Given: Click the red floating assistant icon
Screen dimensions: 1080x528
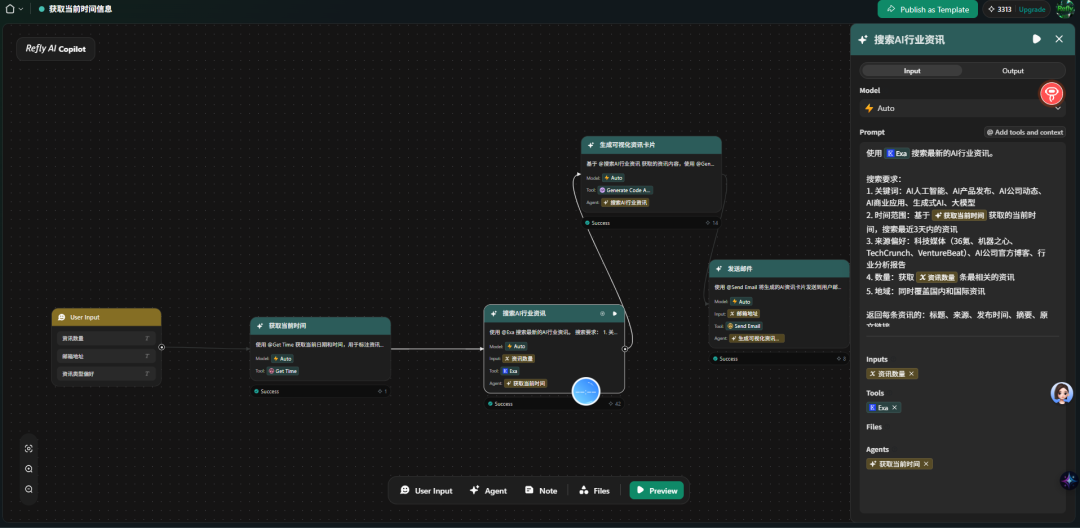Looking at the screenshot, I should 1051,94.
